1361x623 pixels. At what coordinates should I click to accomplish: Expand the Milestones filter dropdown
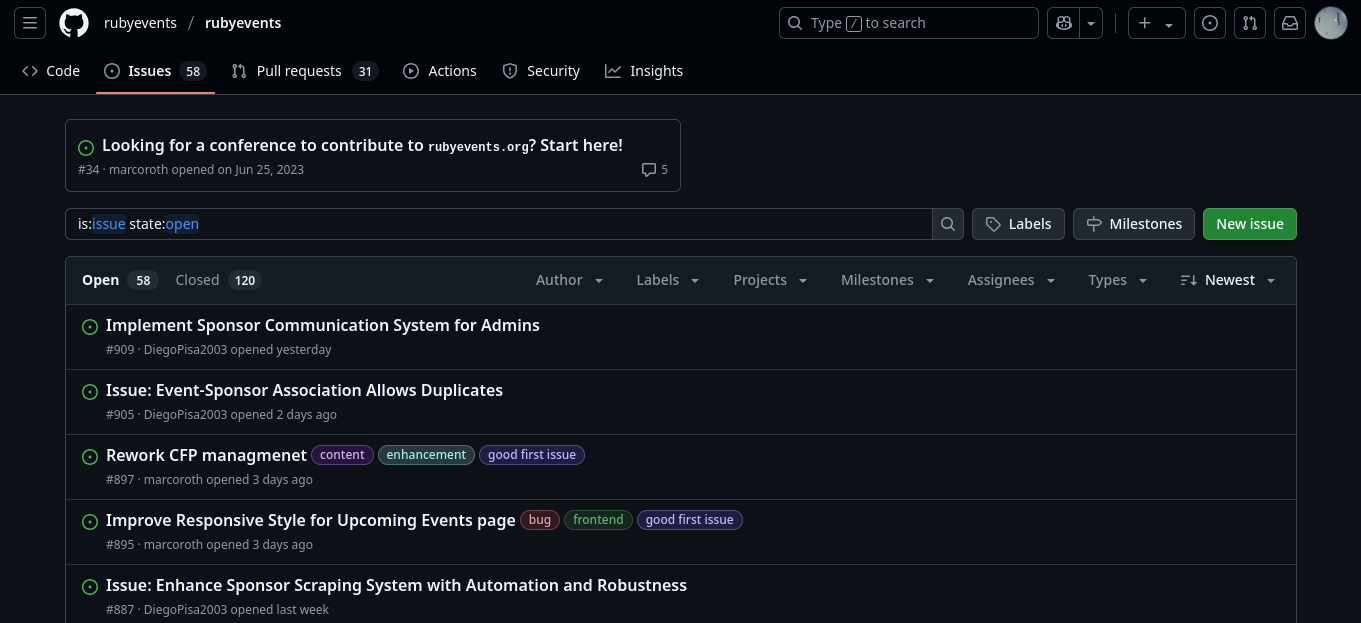pos(888,280)
